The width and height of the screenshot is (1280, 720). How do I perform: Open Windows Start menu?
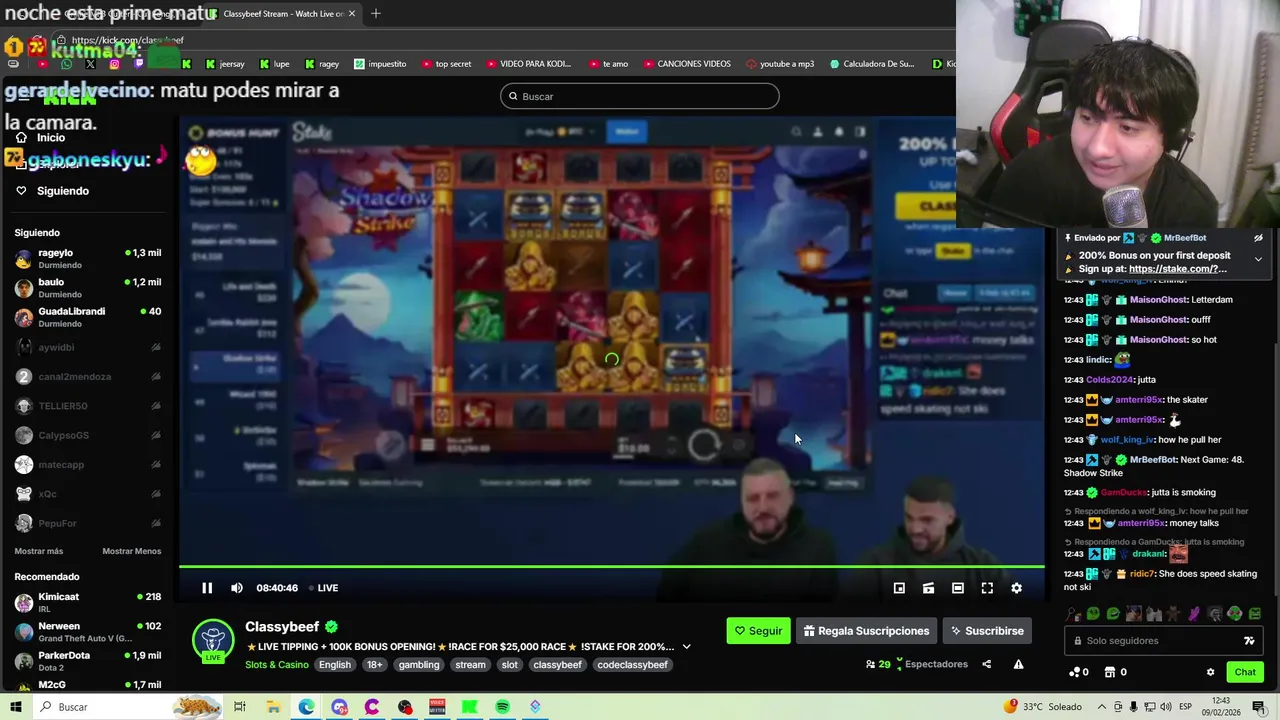[x=16, y=707]
